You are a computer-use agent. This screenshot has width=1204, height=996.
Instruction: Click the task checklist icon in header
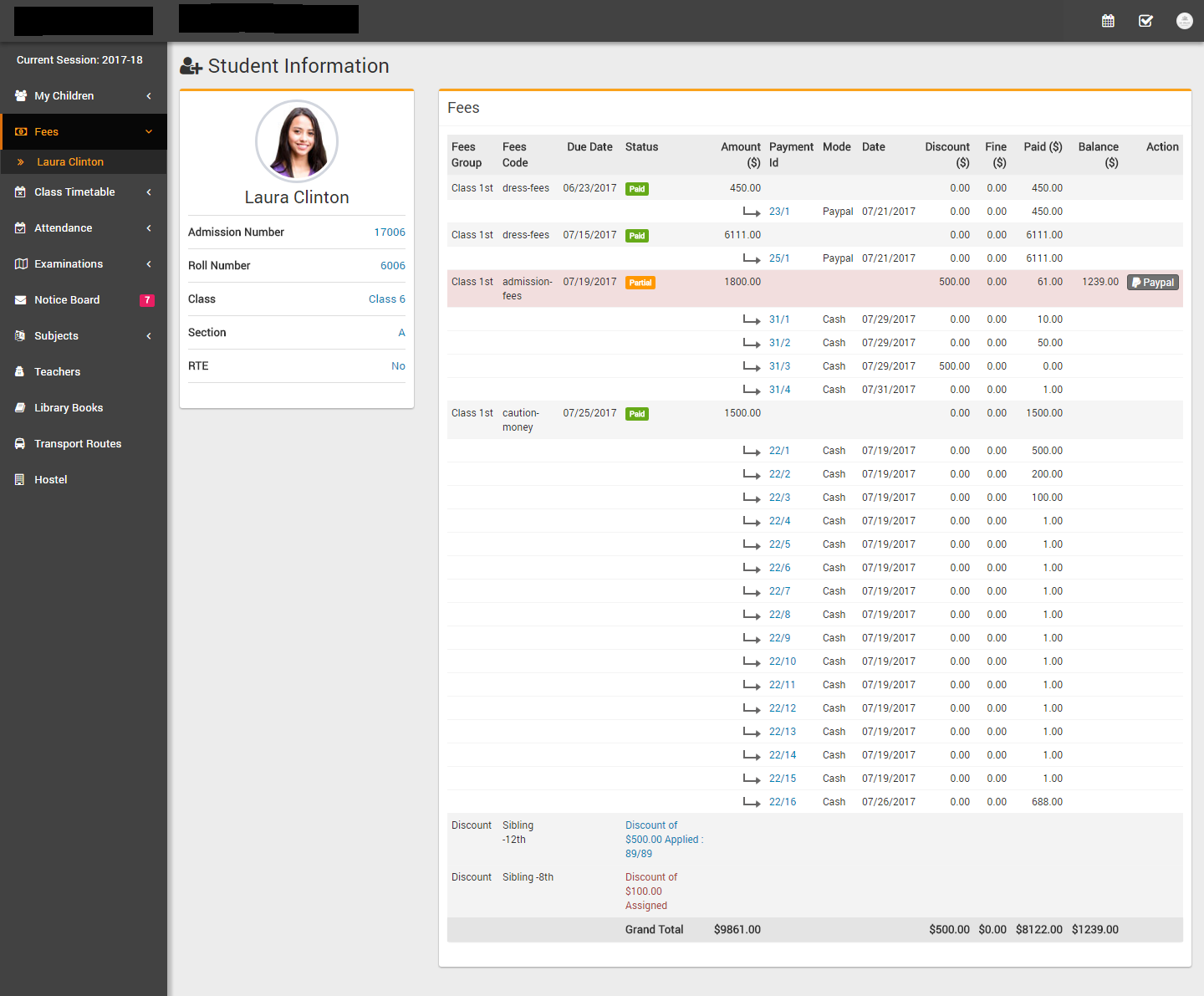tap(1145, 21)
